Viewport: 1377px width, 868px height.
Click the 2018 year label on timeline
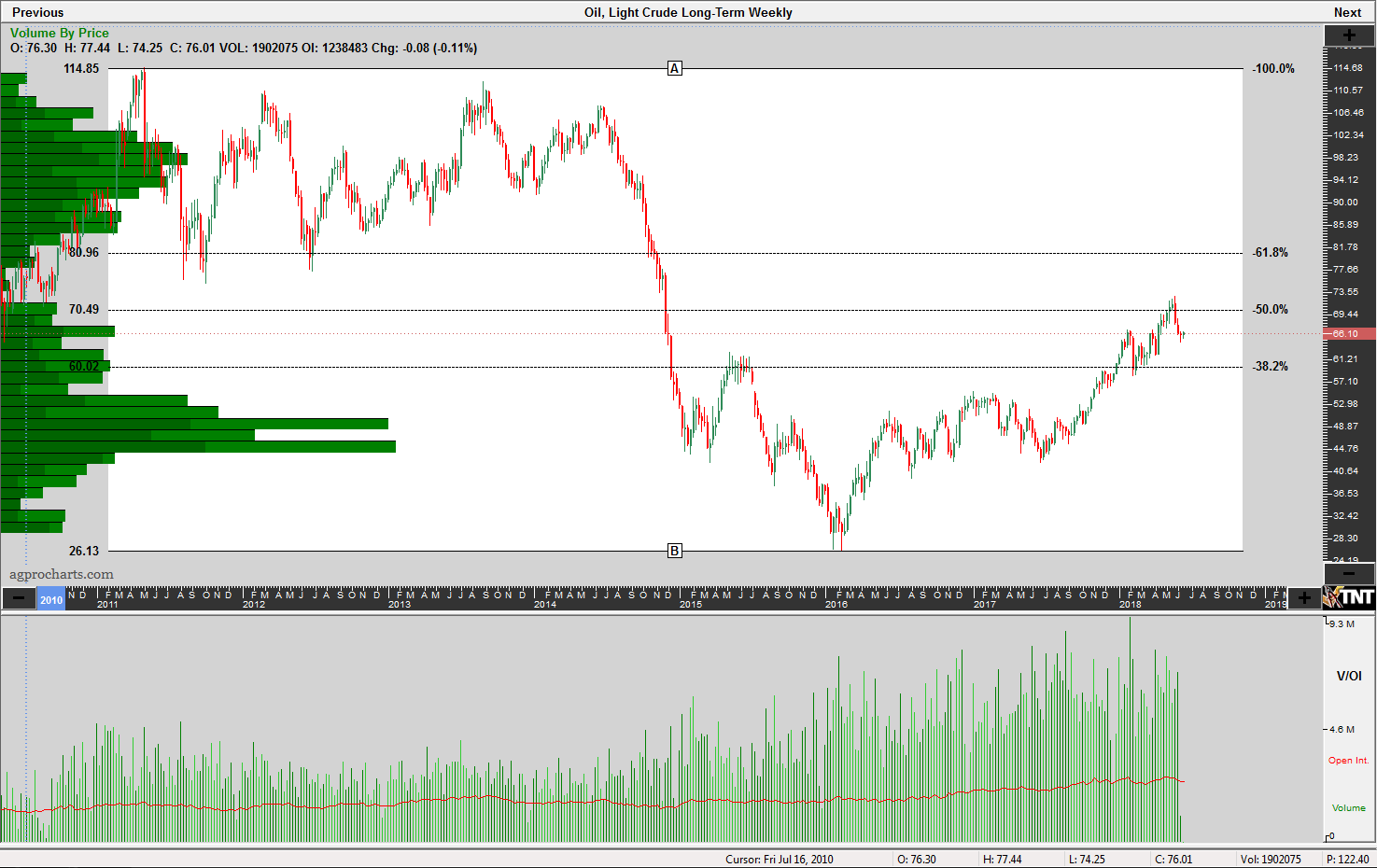(1131, 604)
